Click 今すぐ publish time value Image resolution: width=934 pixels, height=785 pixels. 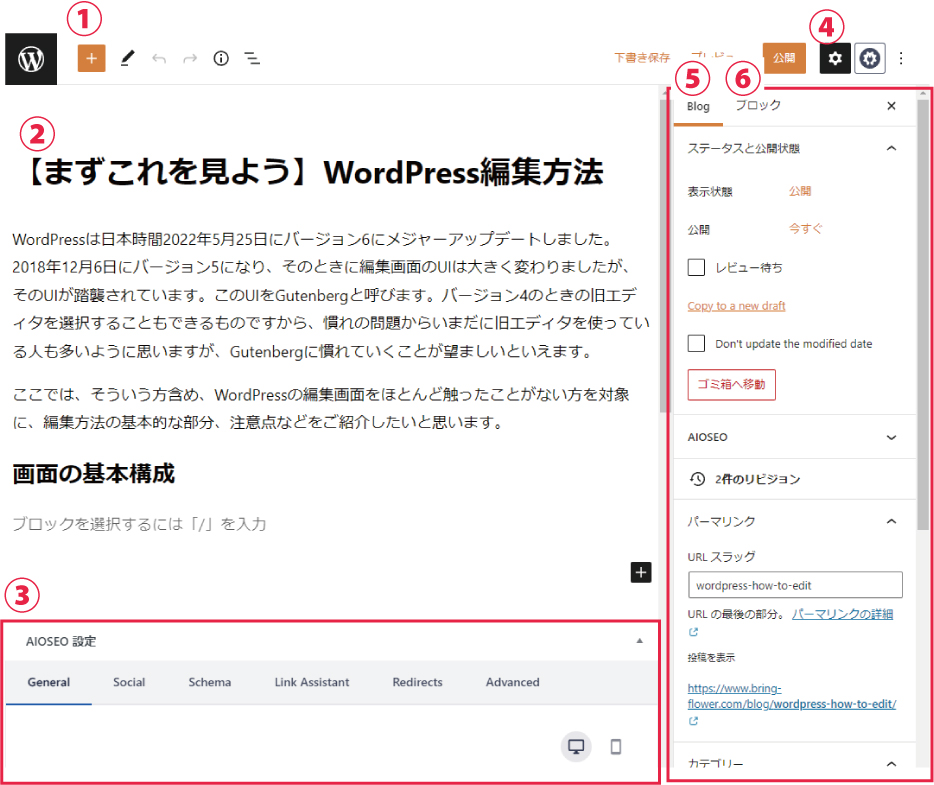(x=805, y=229)
